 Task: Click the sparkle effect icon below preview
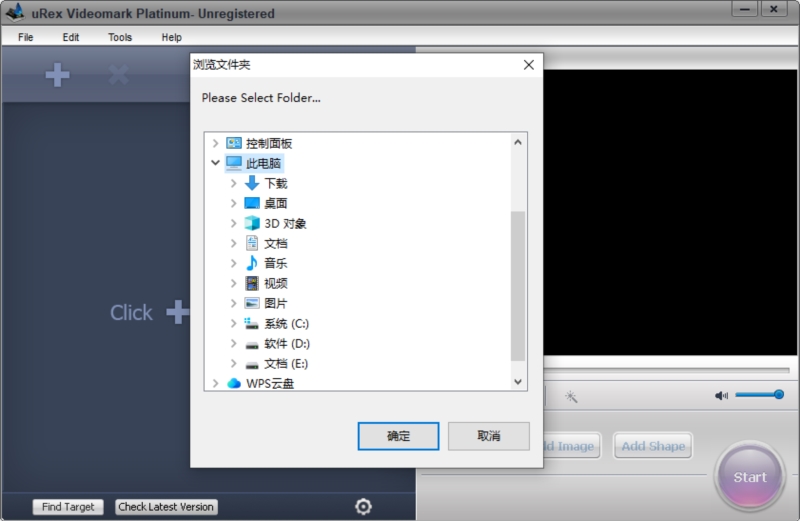pos(571,396)
